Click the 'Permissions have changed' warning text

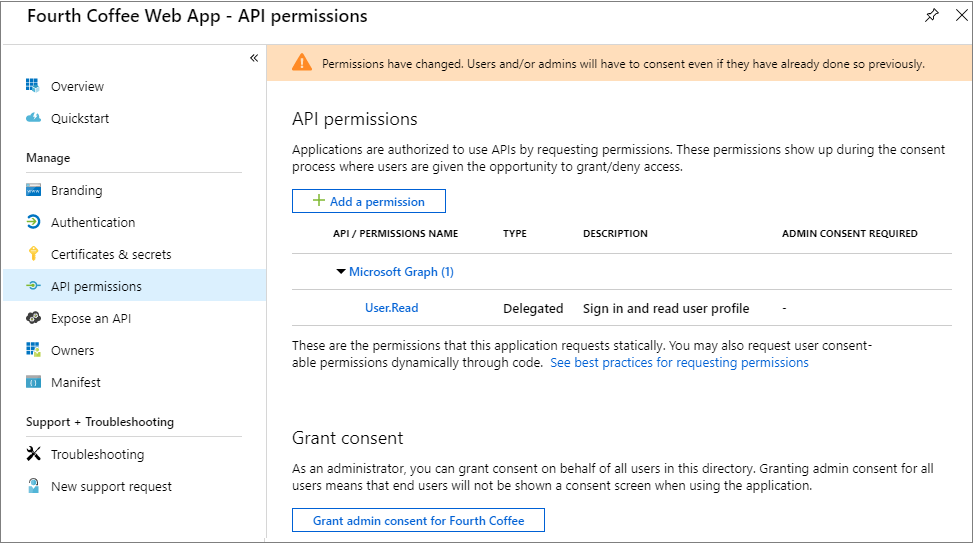point(623,63)
